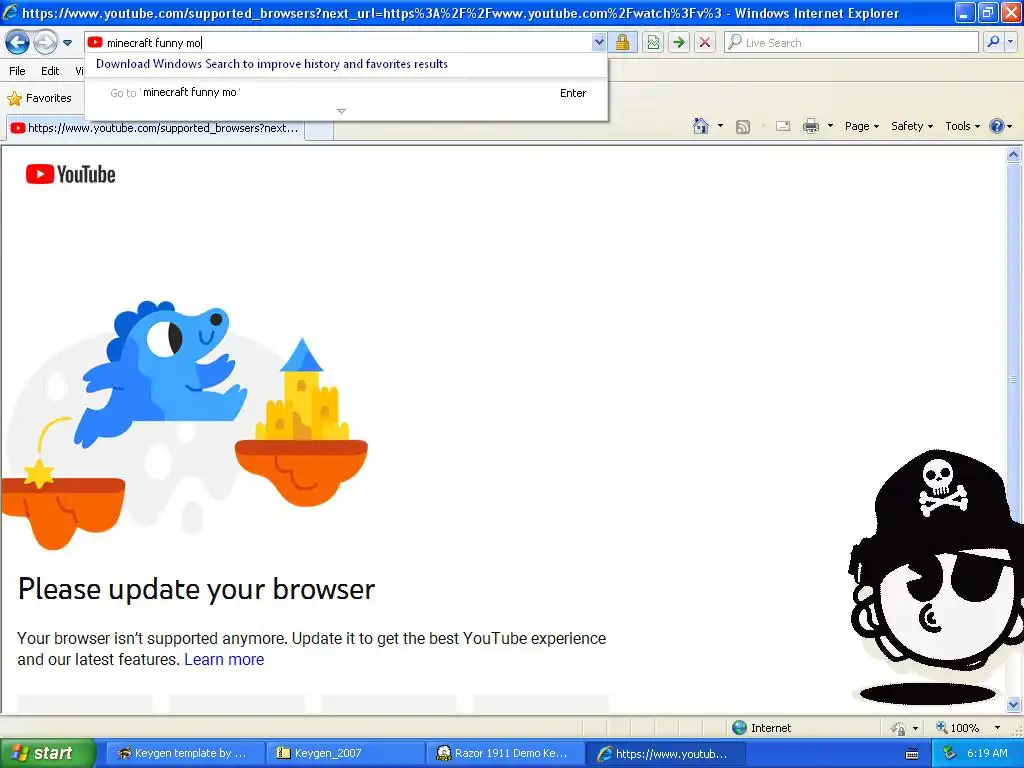
Task: Click the Back navigation arrow button
Action: click(x=18, y=43)
